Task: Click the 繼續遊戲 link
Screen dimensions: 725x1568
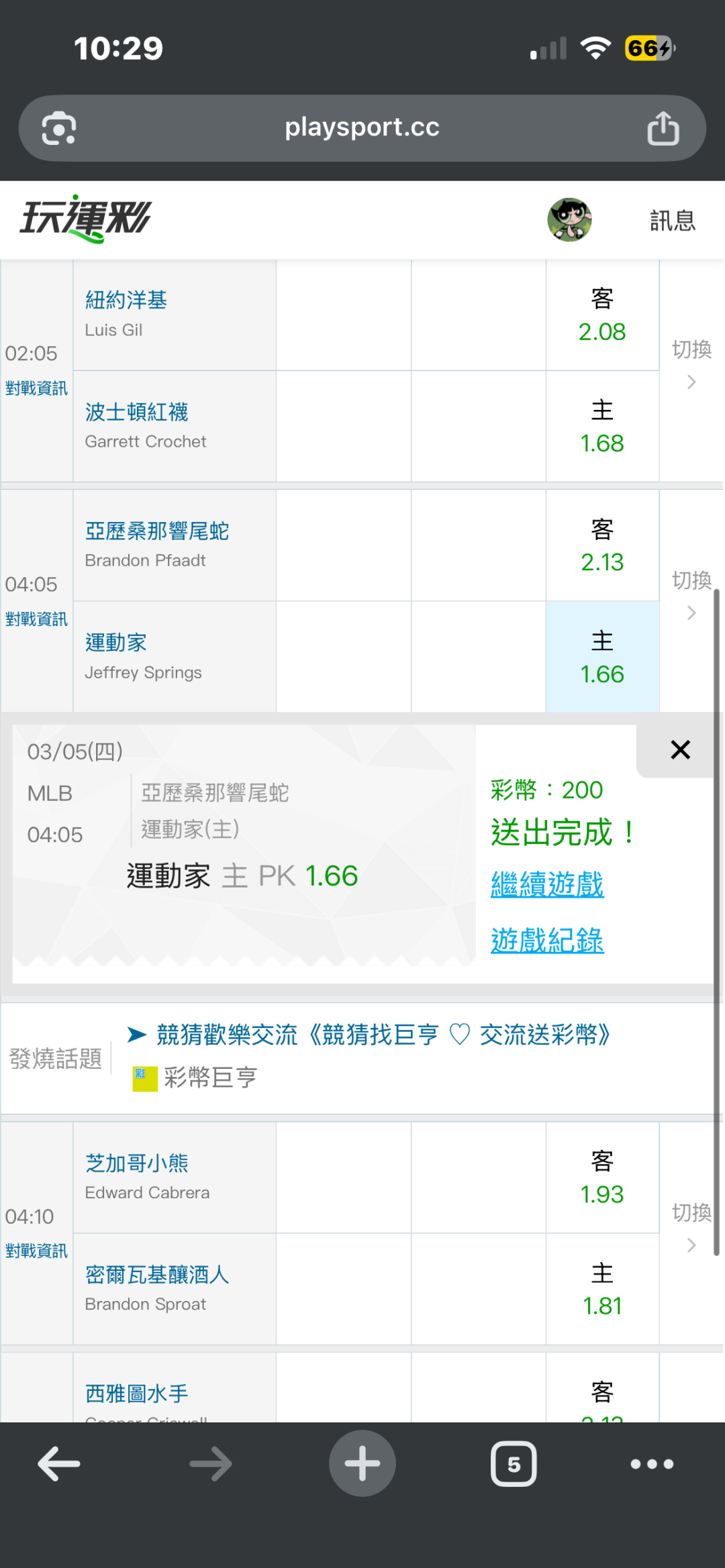Action: tap(547, 884)
